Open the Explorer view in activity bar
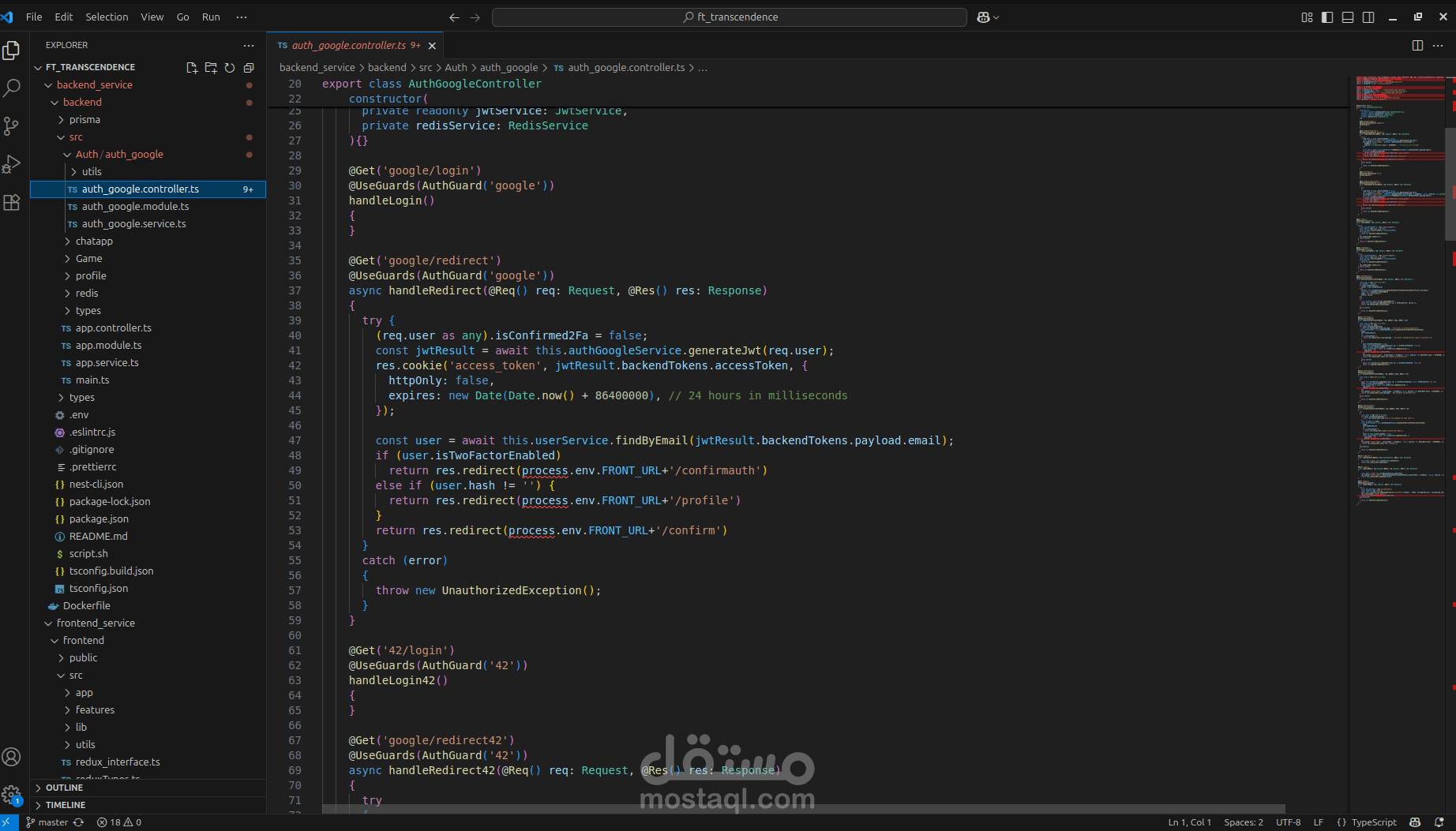Screen dimensions: 1456x831 11,51
